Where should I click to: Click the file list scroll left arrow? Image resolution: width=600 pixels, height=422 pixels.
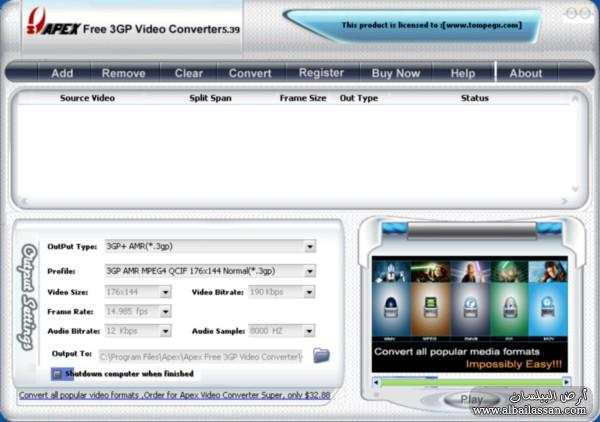point(24,201)
